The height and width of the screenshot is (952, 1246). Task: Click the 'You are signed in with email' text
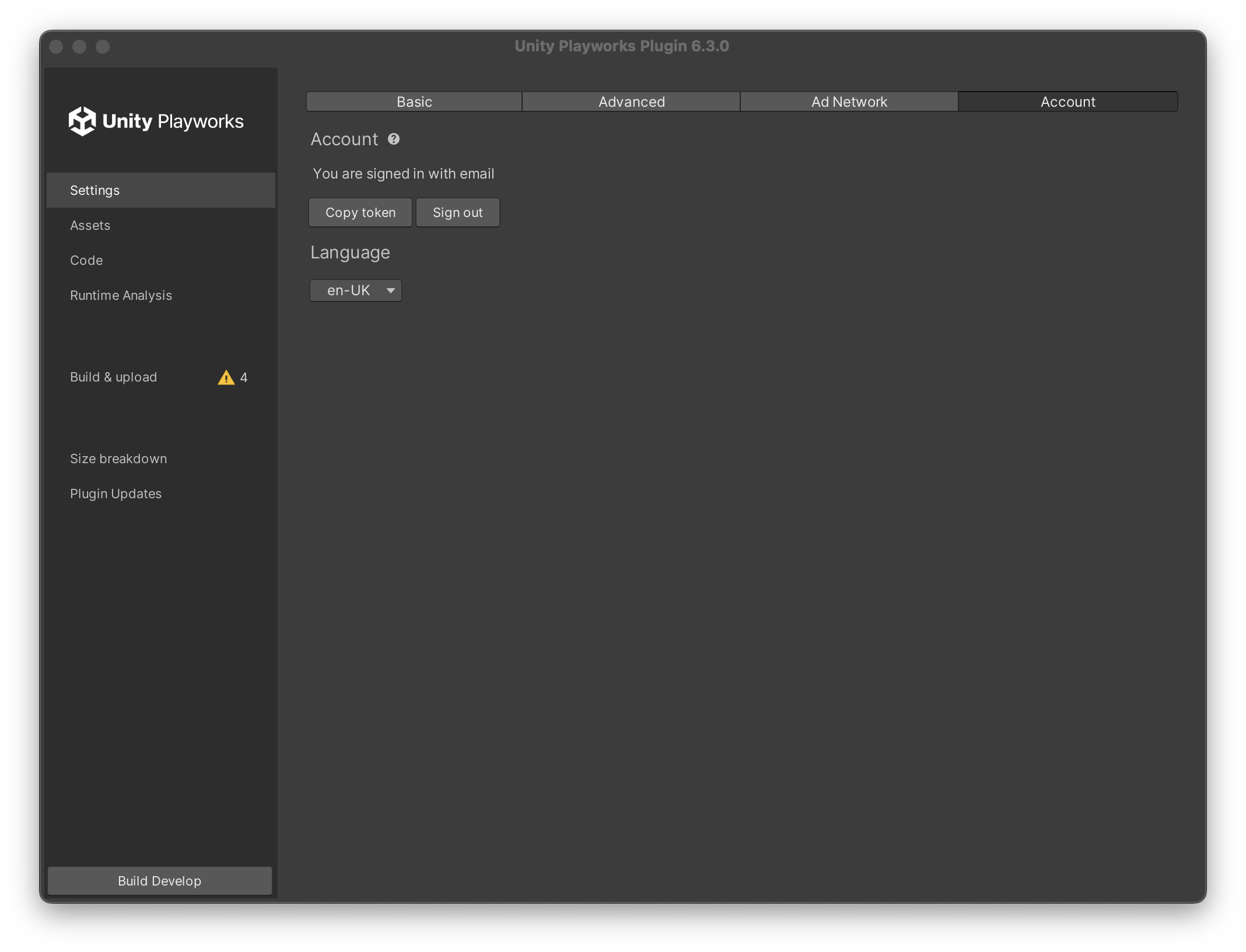point(404,174)
